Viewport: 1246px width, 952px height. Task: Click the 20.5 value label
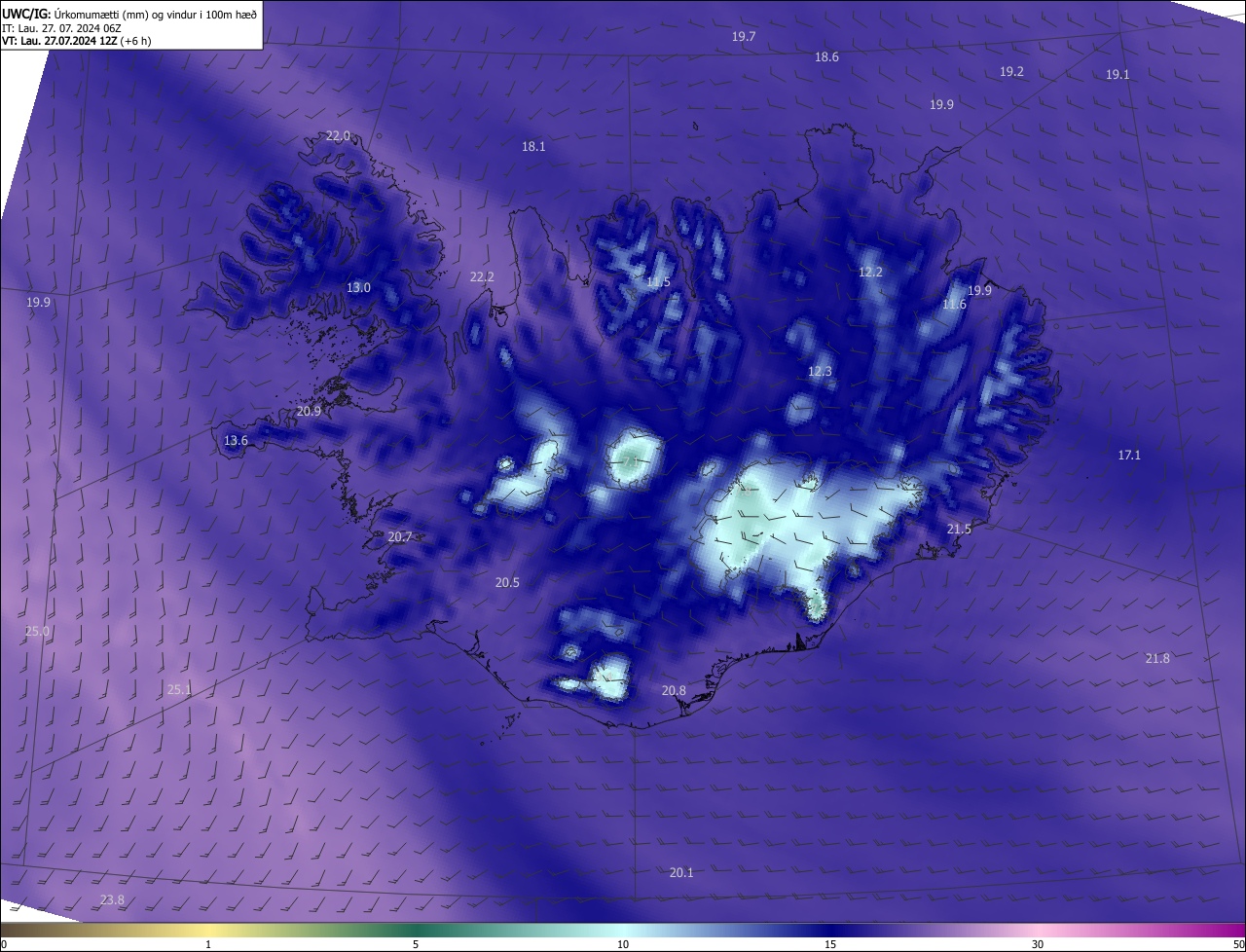point(507,583)
